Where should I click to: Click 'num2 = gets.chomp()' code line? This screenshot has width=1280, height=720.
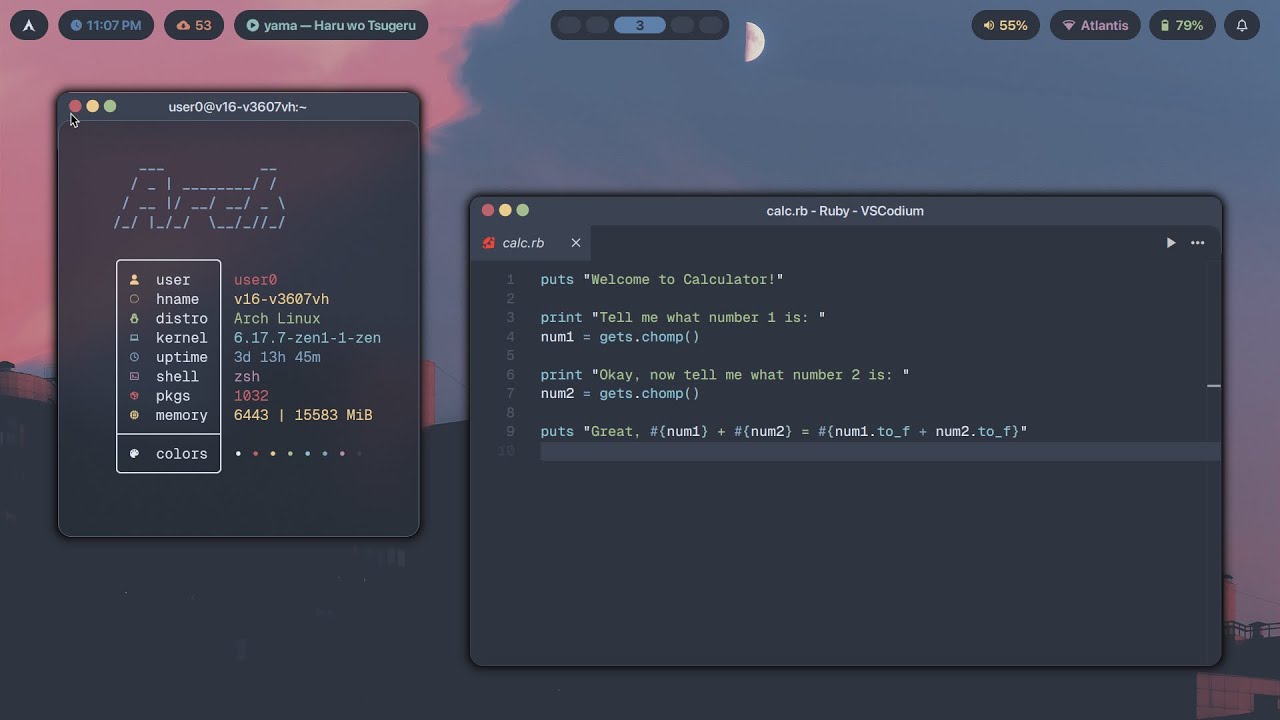tap(620, 394)
